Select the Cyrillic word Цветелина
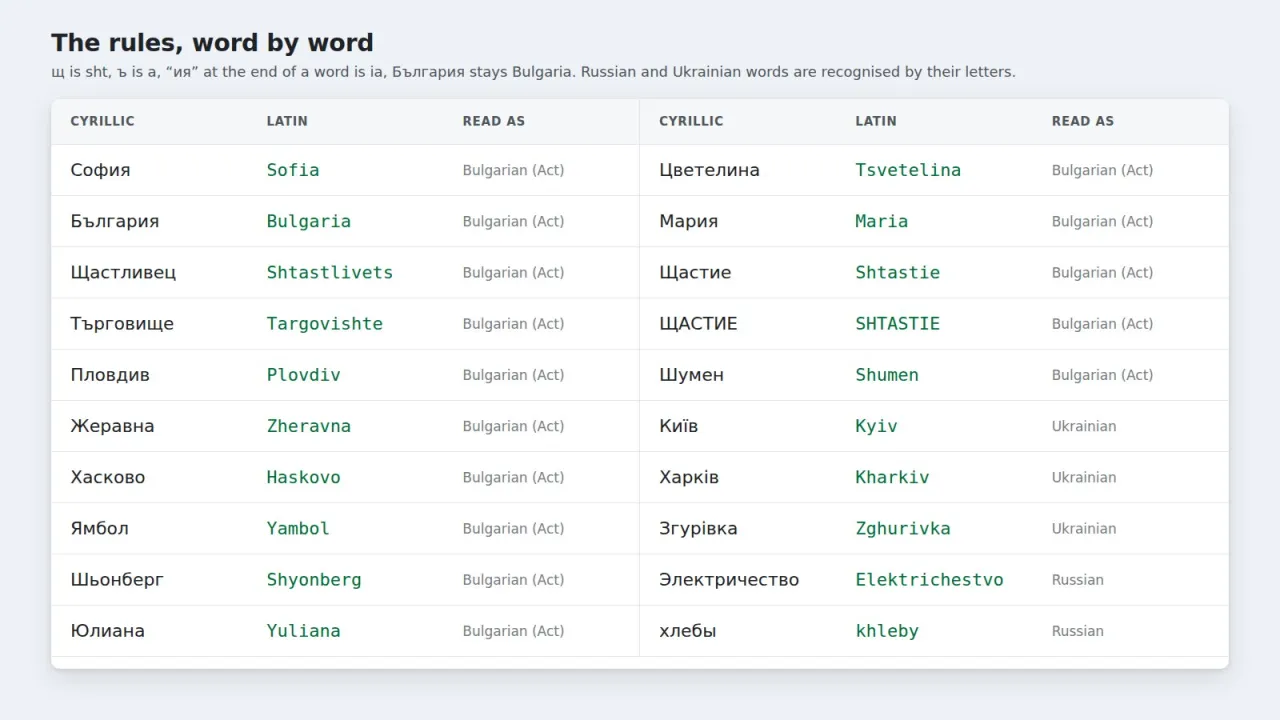Viewport: 1280px width, 720px height. (x=709, y=170)
